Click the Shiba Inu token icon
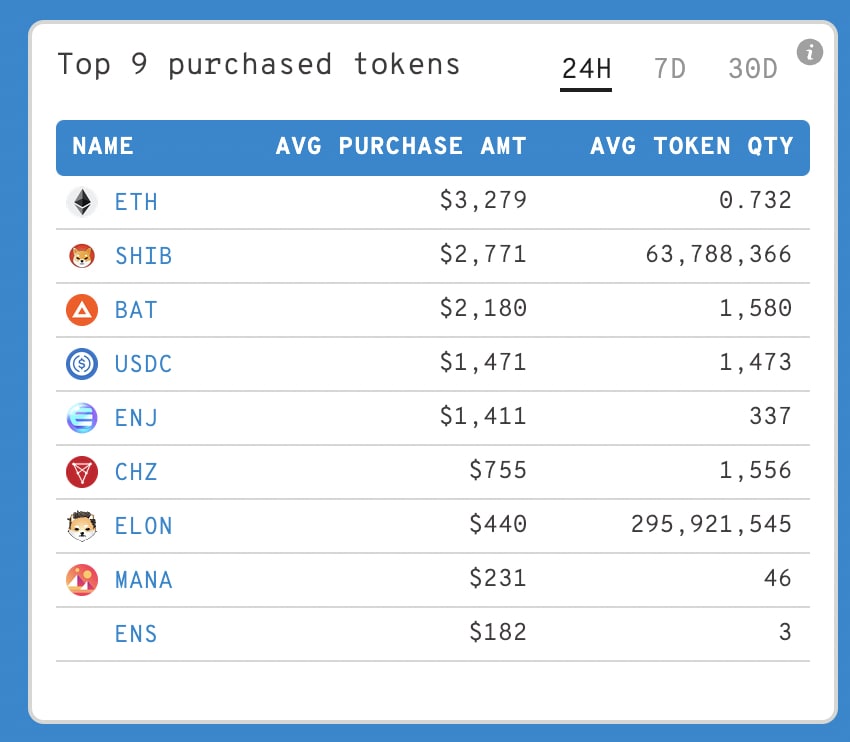This screenshot has height=742, width=850. click(x=82, y=256)
